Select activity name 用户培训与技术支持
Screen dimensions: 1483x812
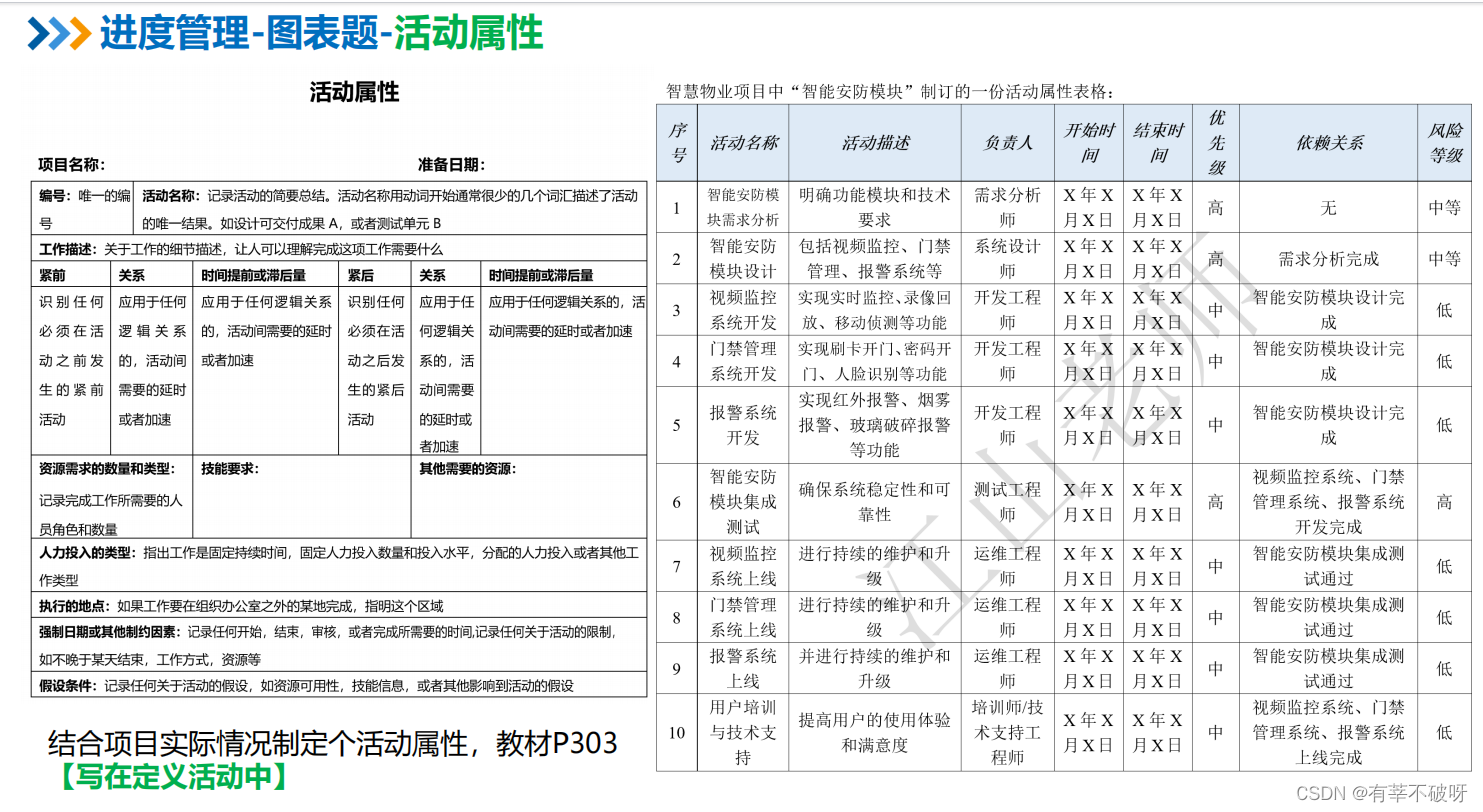click(743, 732)
